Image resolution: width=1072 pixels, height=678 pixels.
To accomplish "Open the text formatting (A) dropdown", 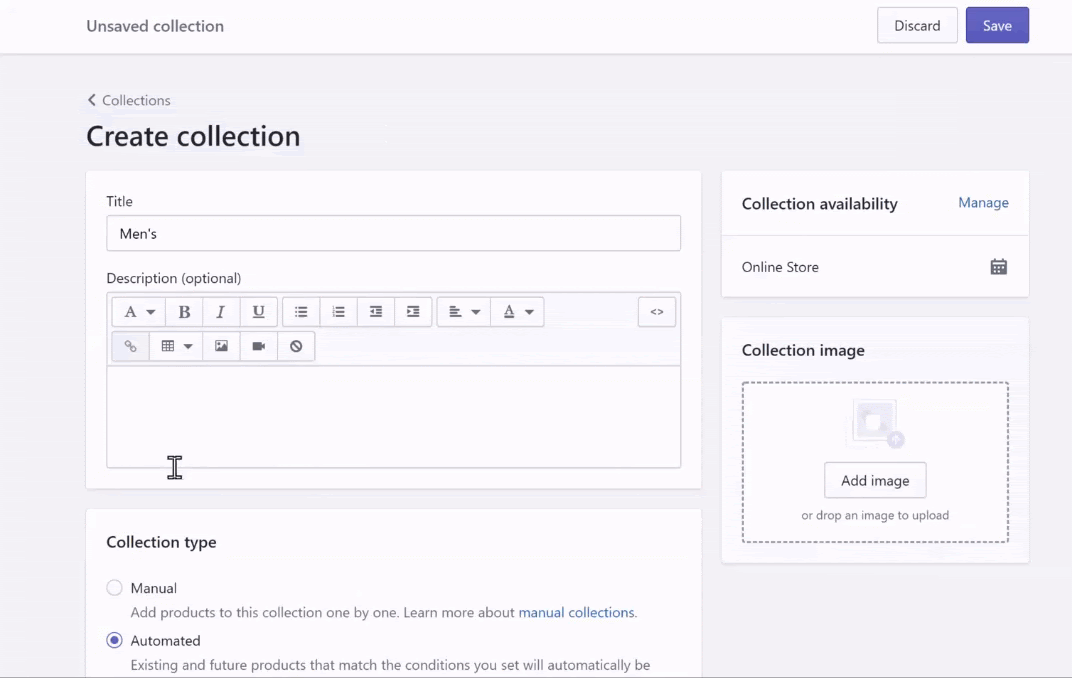I will tap(139, 312).
